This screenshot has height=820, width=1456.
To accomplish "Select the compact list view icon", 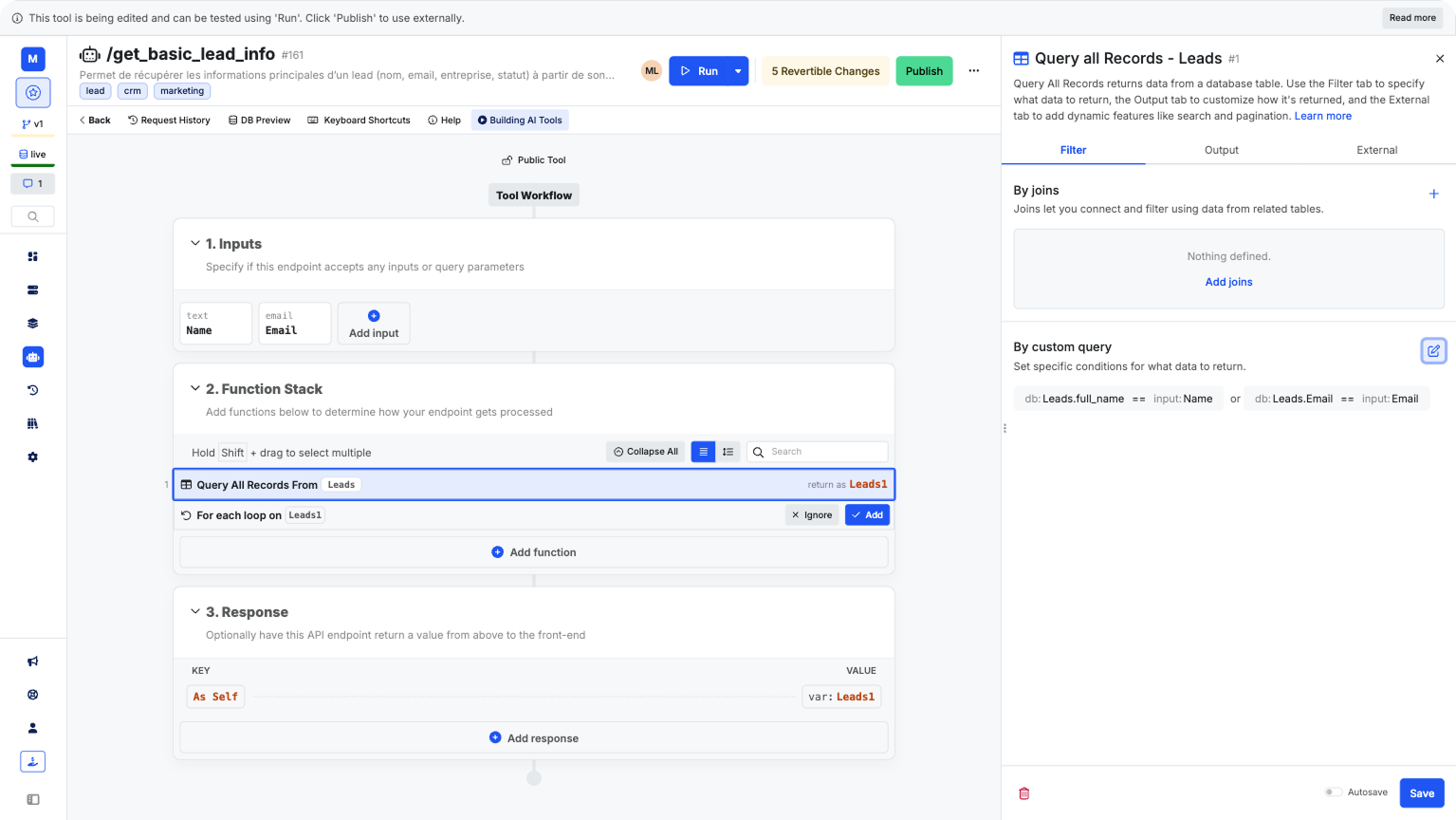I will 703,452.
